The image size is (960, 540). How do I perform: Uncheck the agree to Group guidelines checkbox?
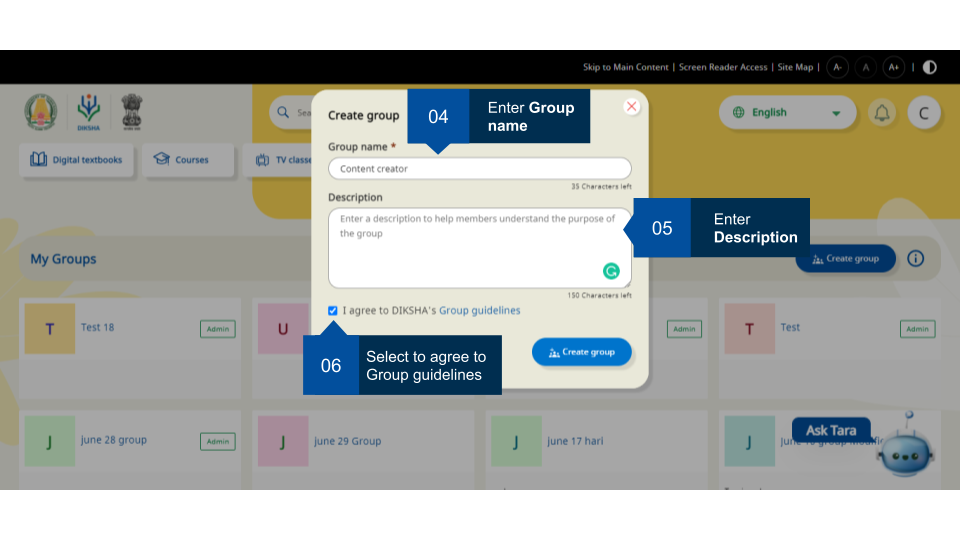pos(333,311)
